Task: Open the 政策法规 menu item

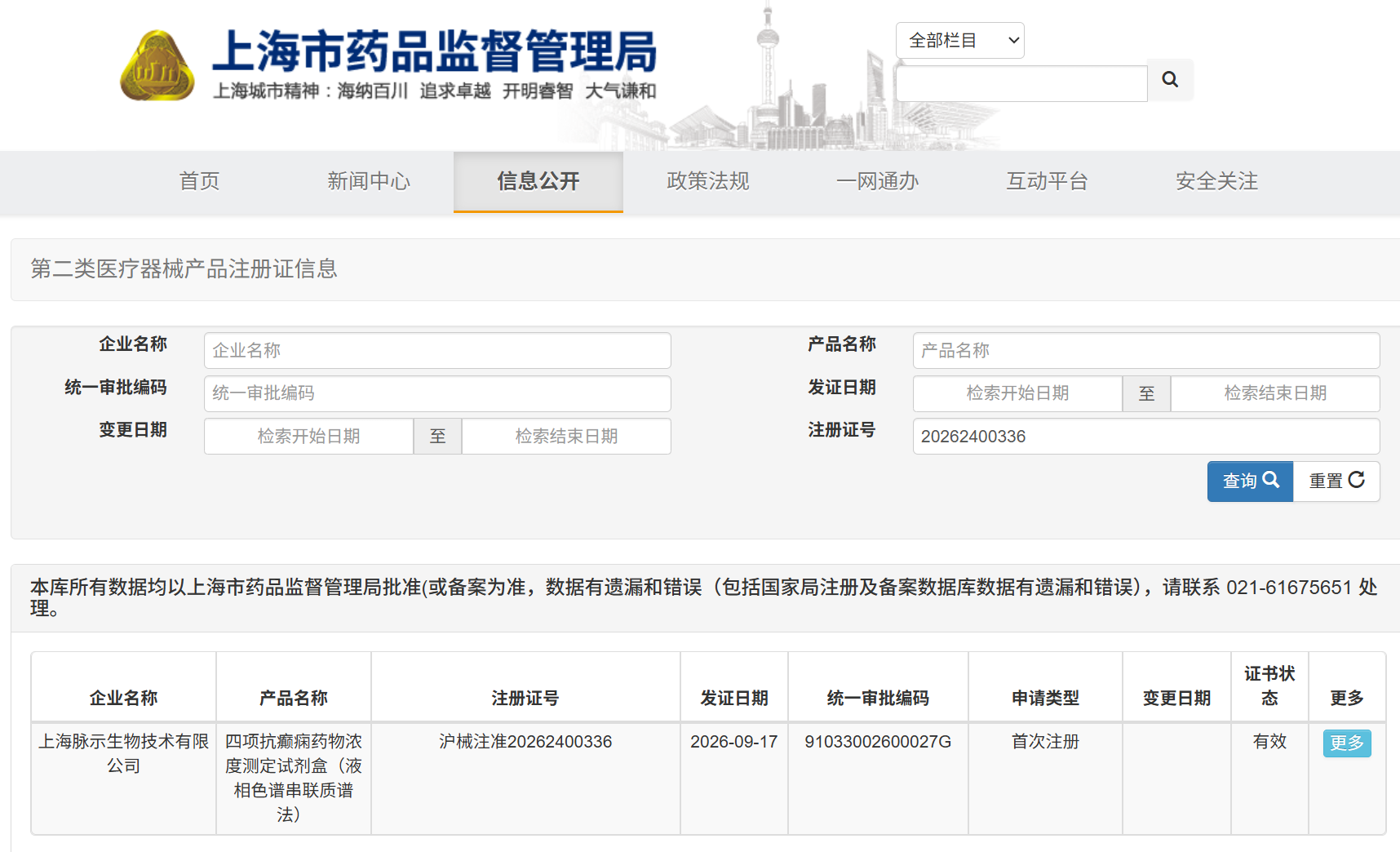Action: click(708, 181)
